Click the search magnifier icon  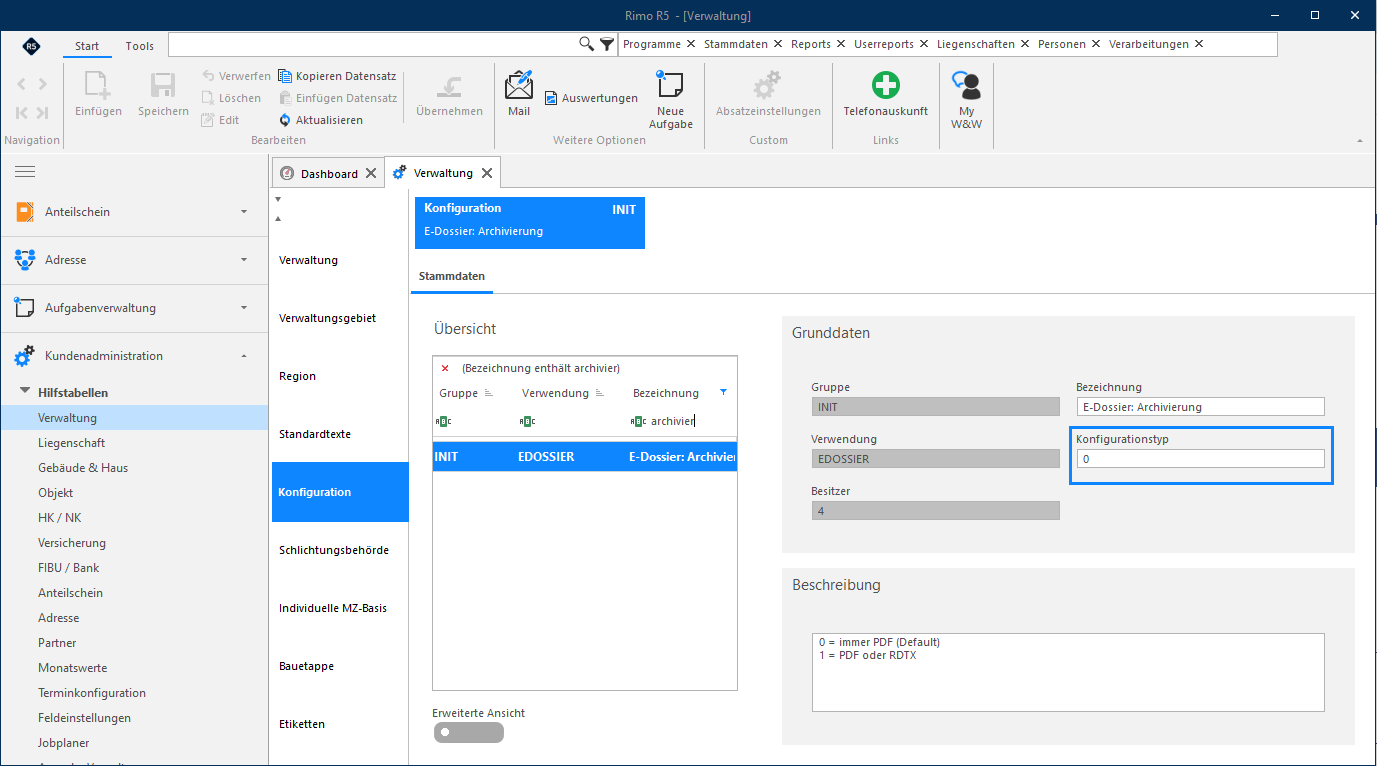point(587,44)
